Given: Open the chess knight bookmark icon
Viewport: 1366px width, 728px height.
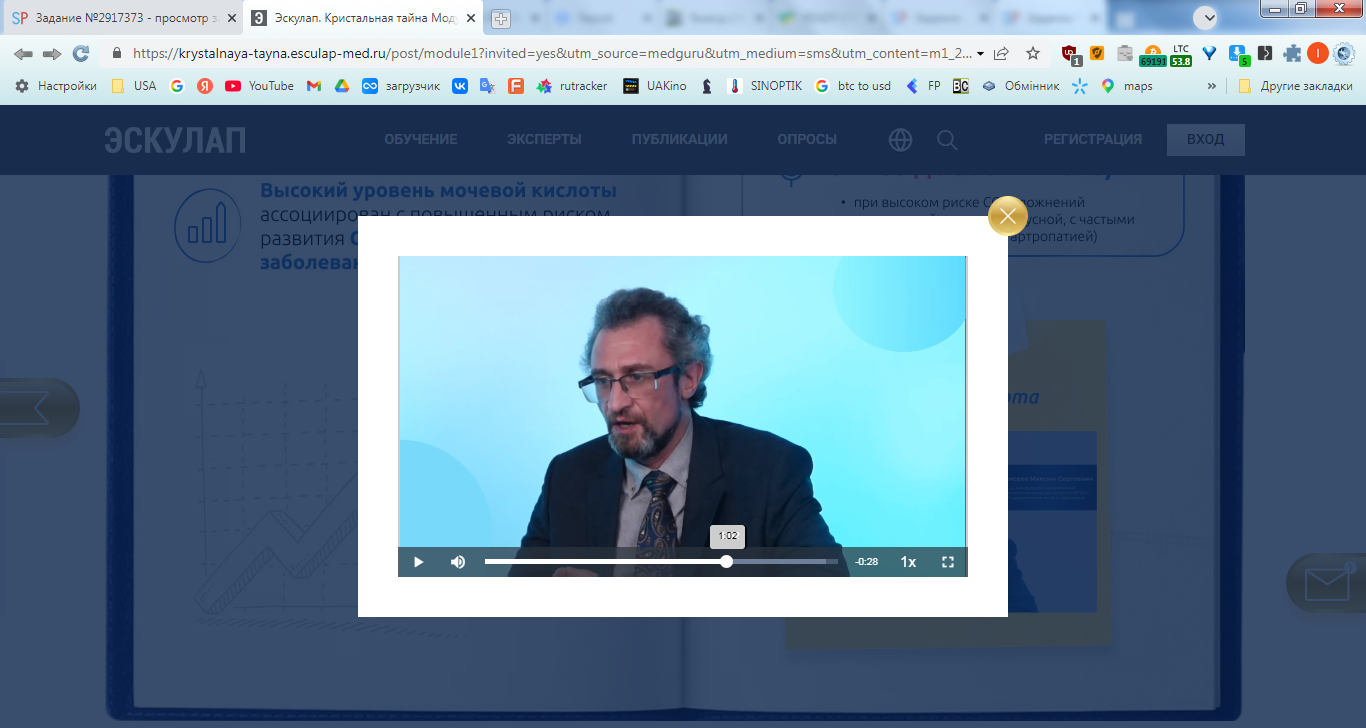Looking at the screenshot, I should tap(708, 86).
